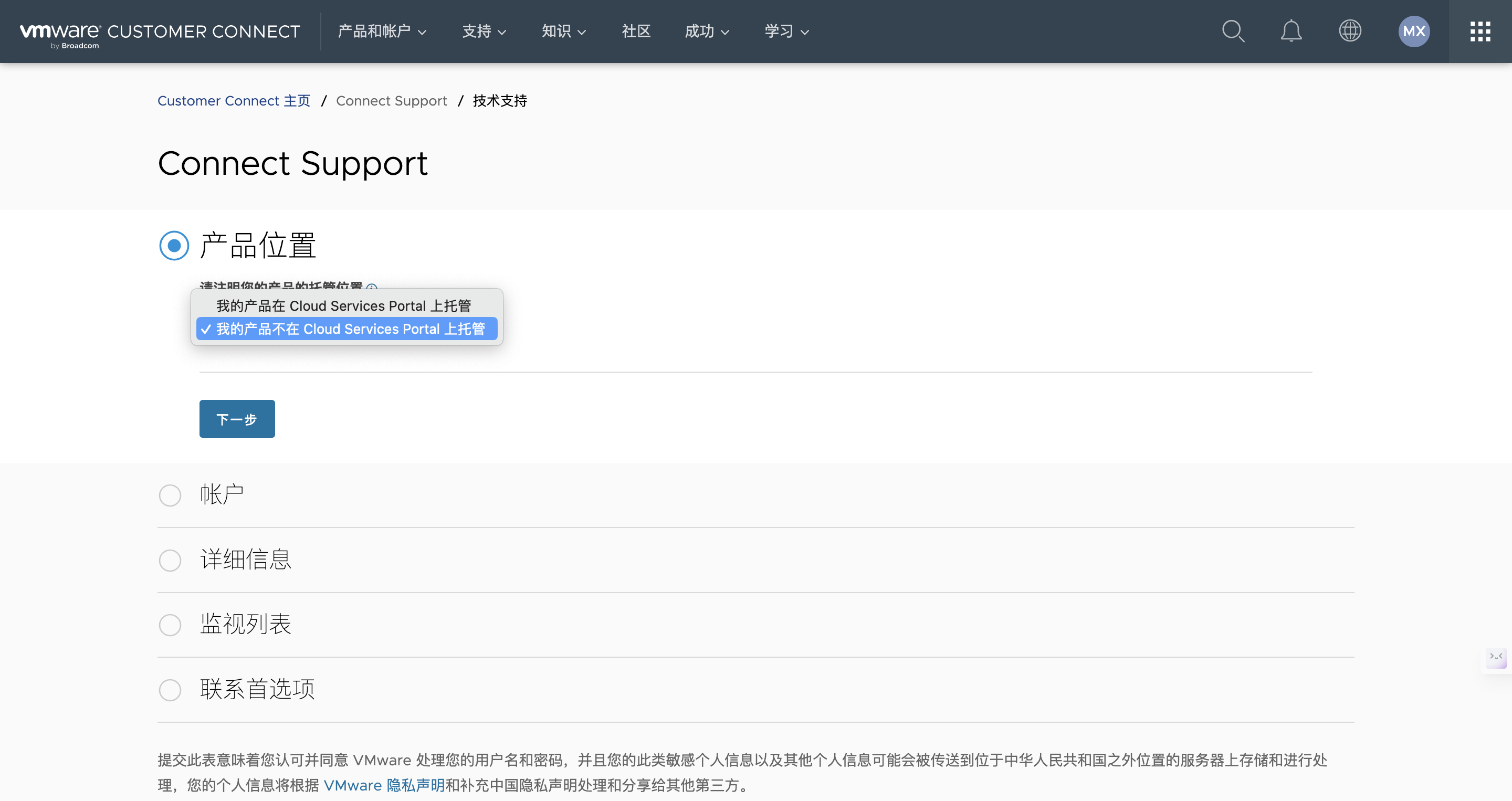
Task: Click the 联系首选项 section heading
Action: pos(257,689)
